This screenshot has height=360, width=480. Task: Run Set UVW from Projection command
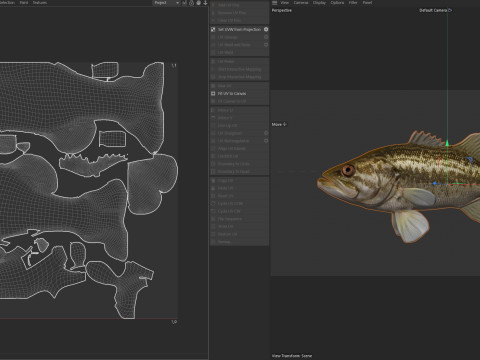tap(239, 29)
